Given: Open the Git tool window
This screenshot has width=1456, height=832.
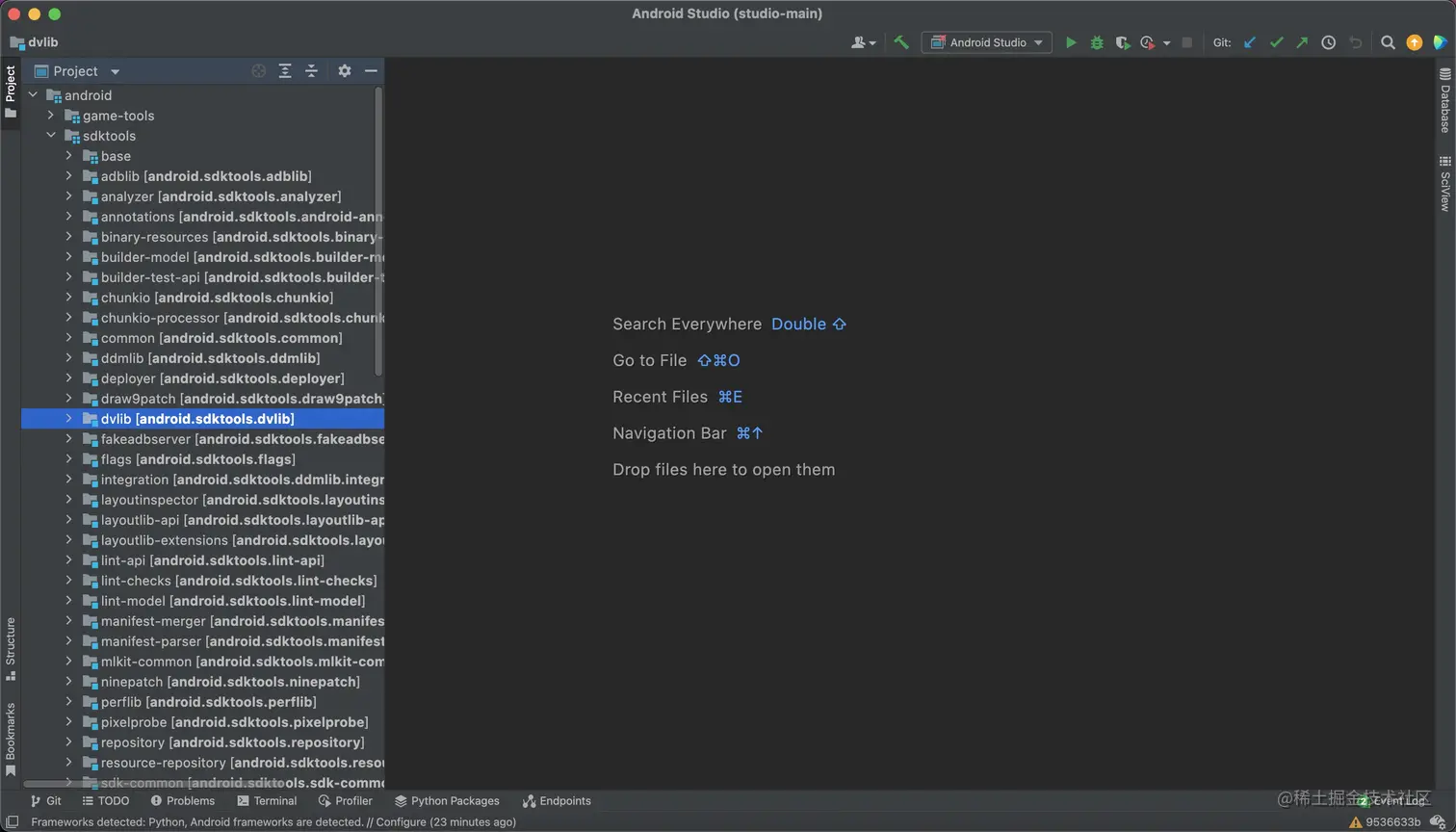Looking at the screenshot, I should coord(45,801).
